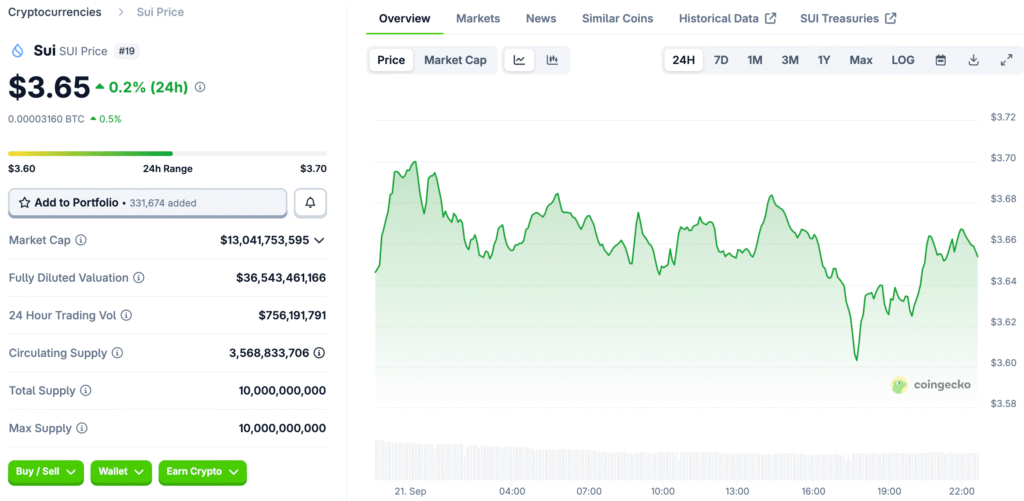Click the #19 rank badge
The image size is (1024, 501).
[x=127, y=51]
